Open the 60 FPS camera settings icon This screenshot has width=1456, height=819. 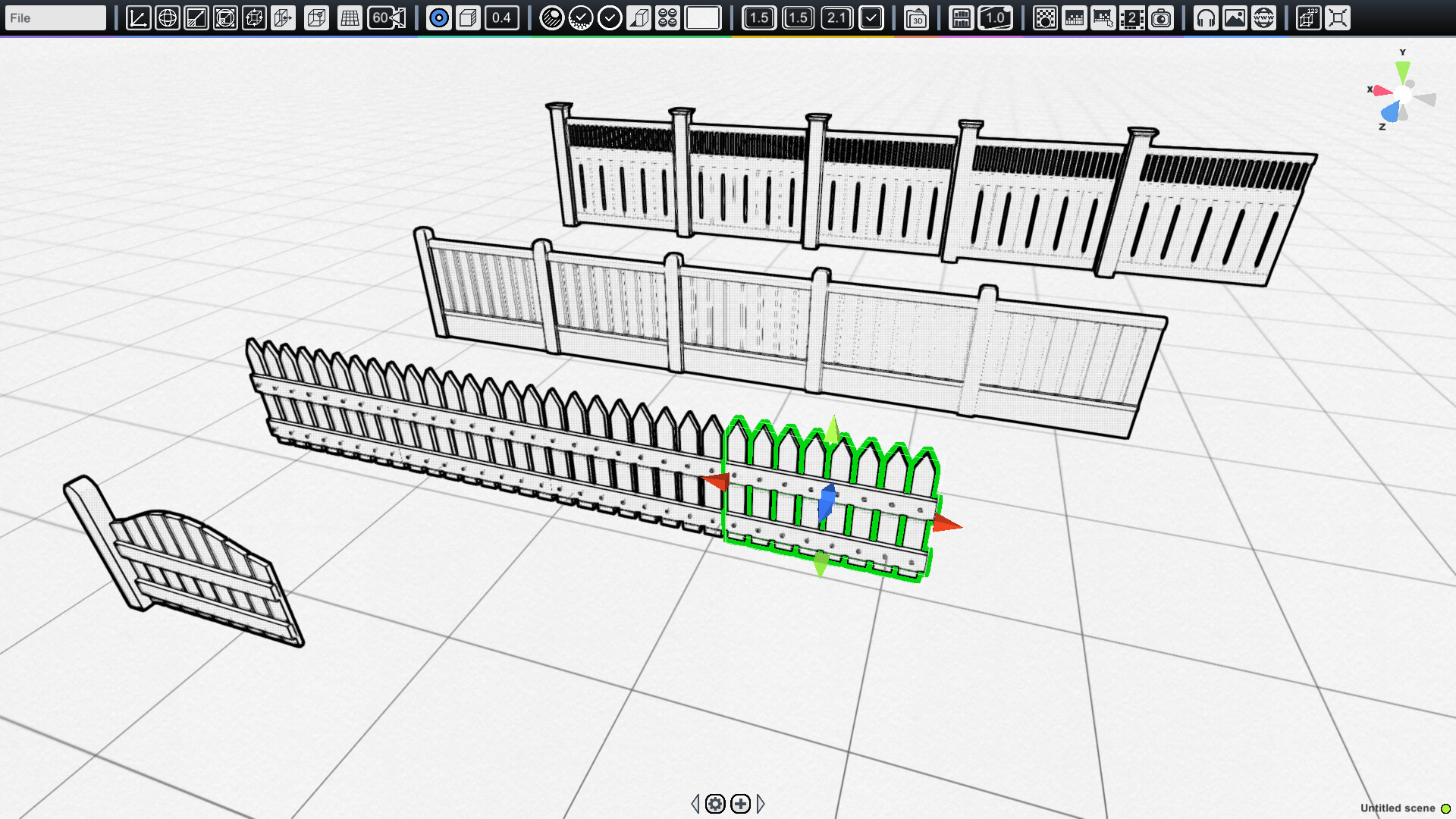pyautogui.click(x=385, y=17)
